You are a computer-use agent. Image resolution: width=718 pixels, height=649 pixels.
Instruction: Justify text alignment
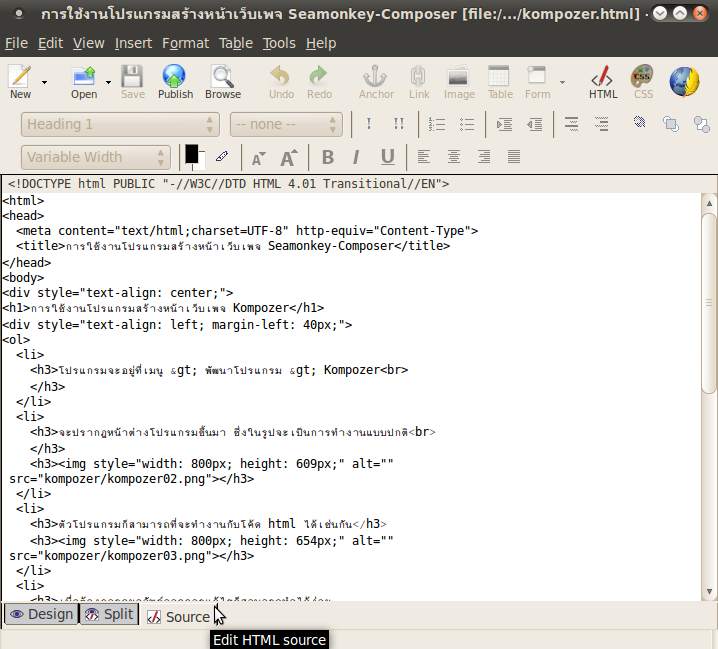(x=514, y=157)
